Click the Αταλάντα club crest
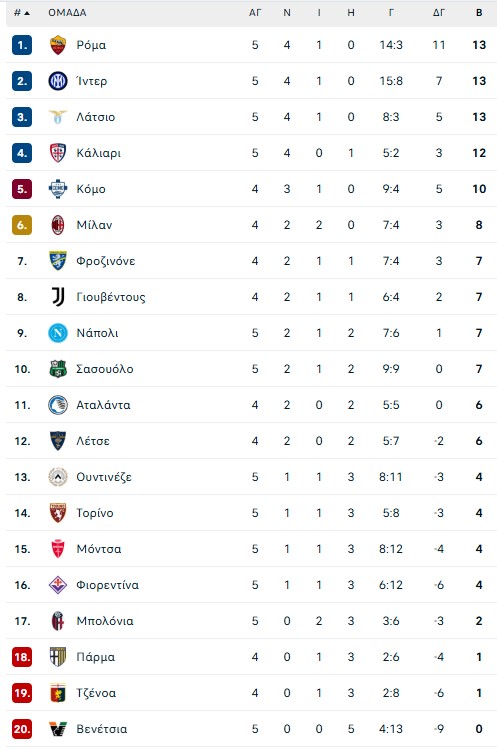The height and width of the screenshot is (750, 497). pyautogui.click(x=58, y=405)
